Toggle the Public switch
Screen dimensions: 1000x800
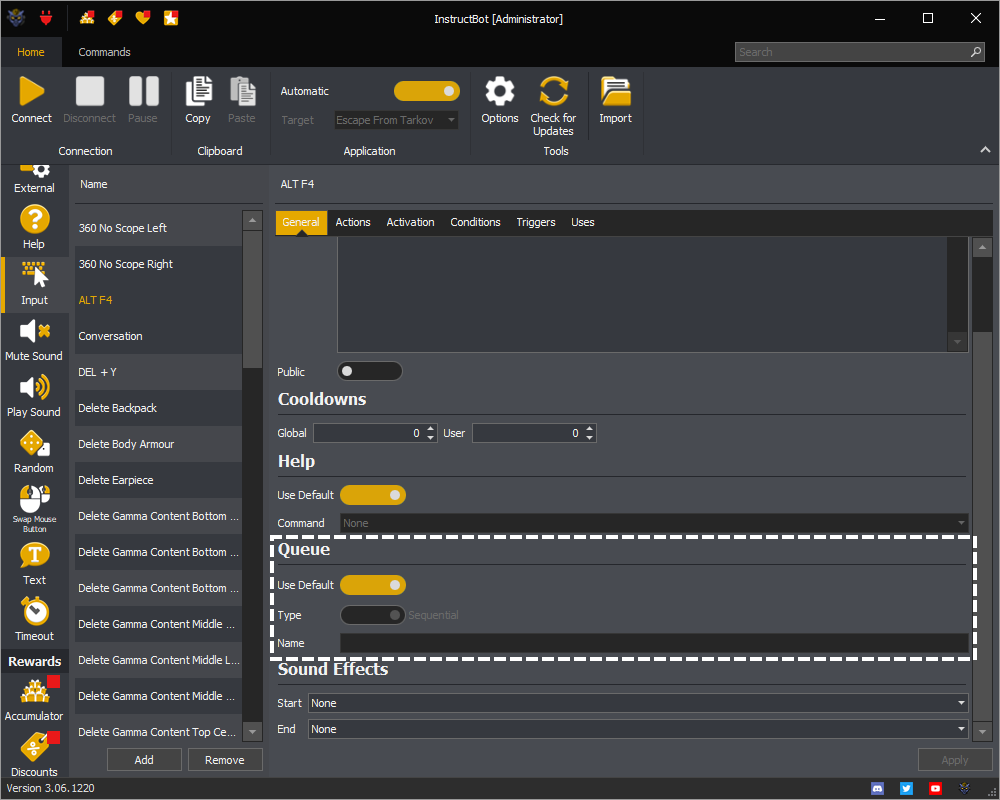(x=370, y=371)
